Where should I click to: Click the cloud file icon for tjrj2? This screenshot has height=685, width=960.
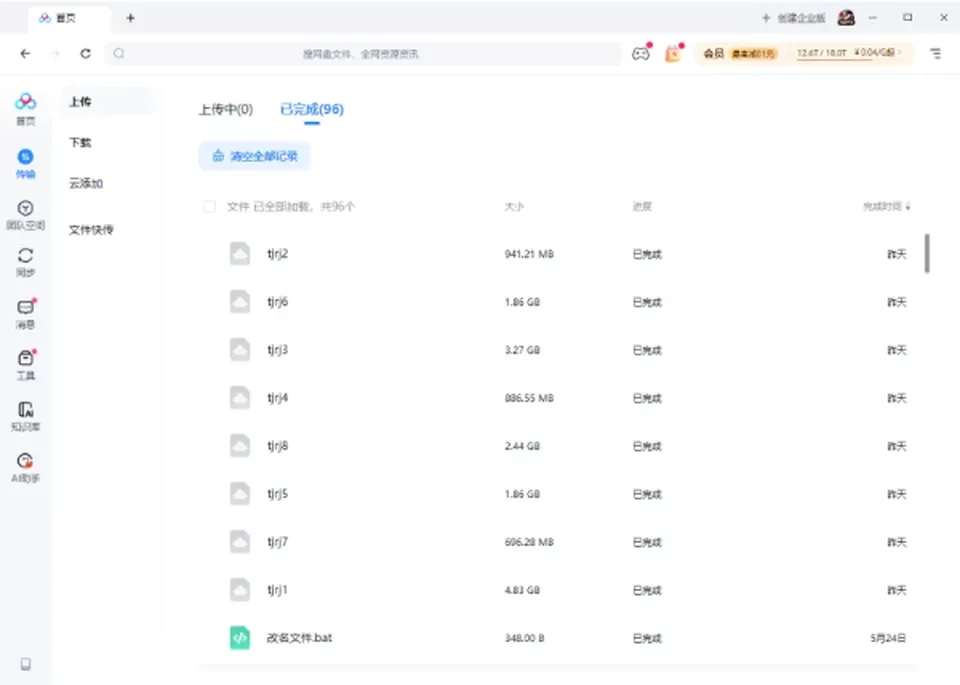point(239,254)
